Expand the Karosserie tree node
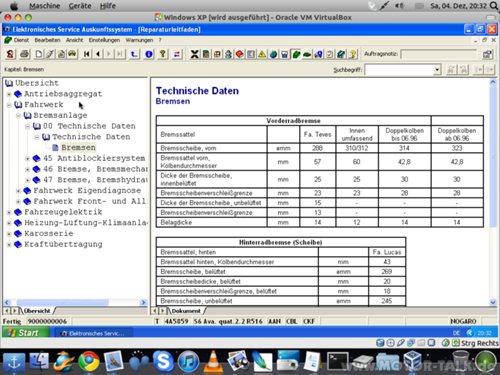 click(x=9, y=234)
